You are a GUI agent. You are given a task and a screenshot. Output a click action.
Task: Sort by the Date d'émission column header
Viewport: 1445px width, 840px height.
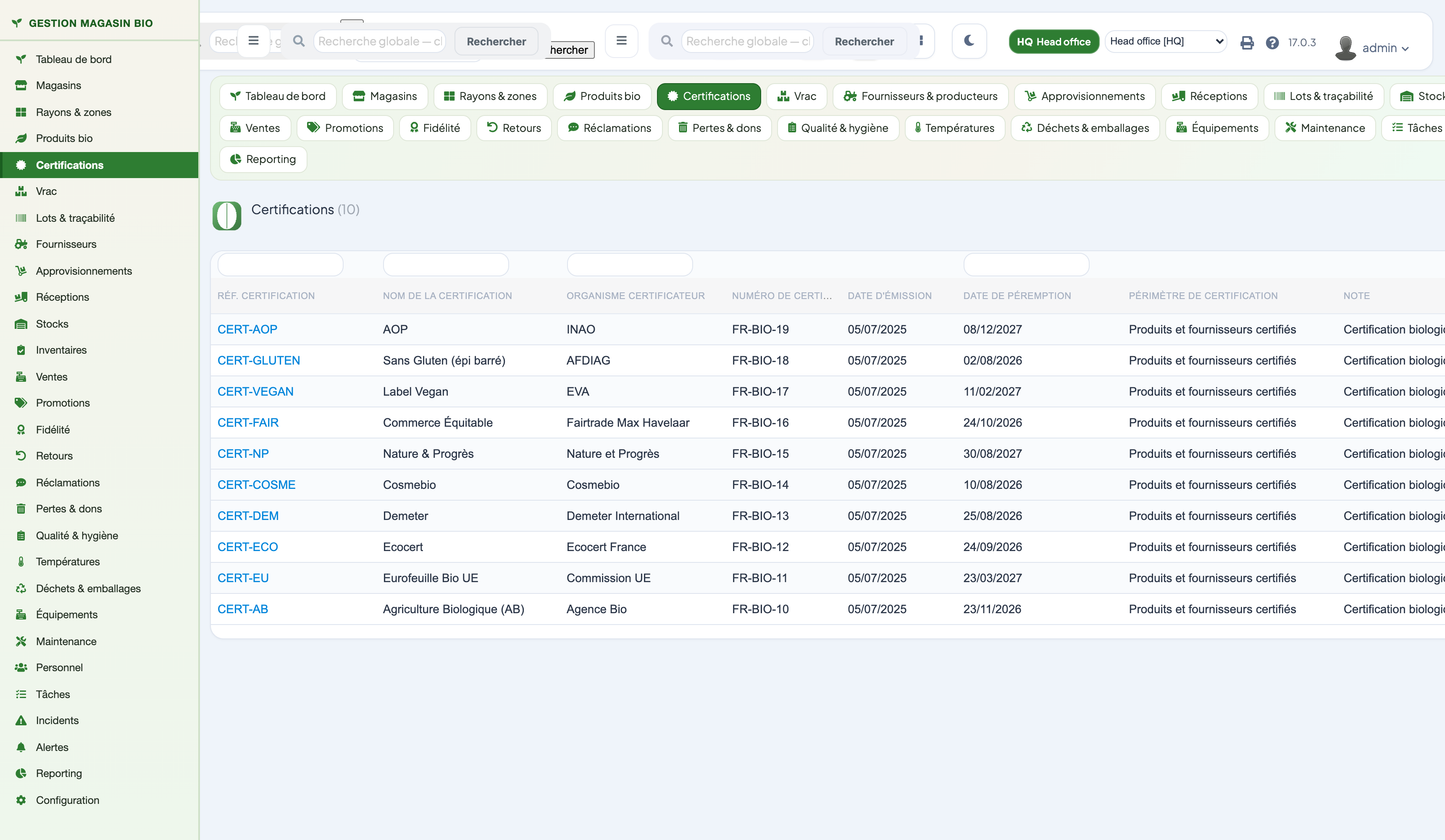(x=889, y=296)
